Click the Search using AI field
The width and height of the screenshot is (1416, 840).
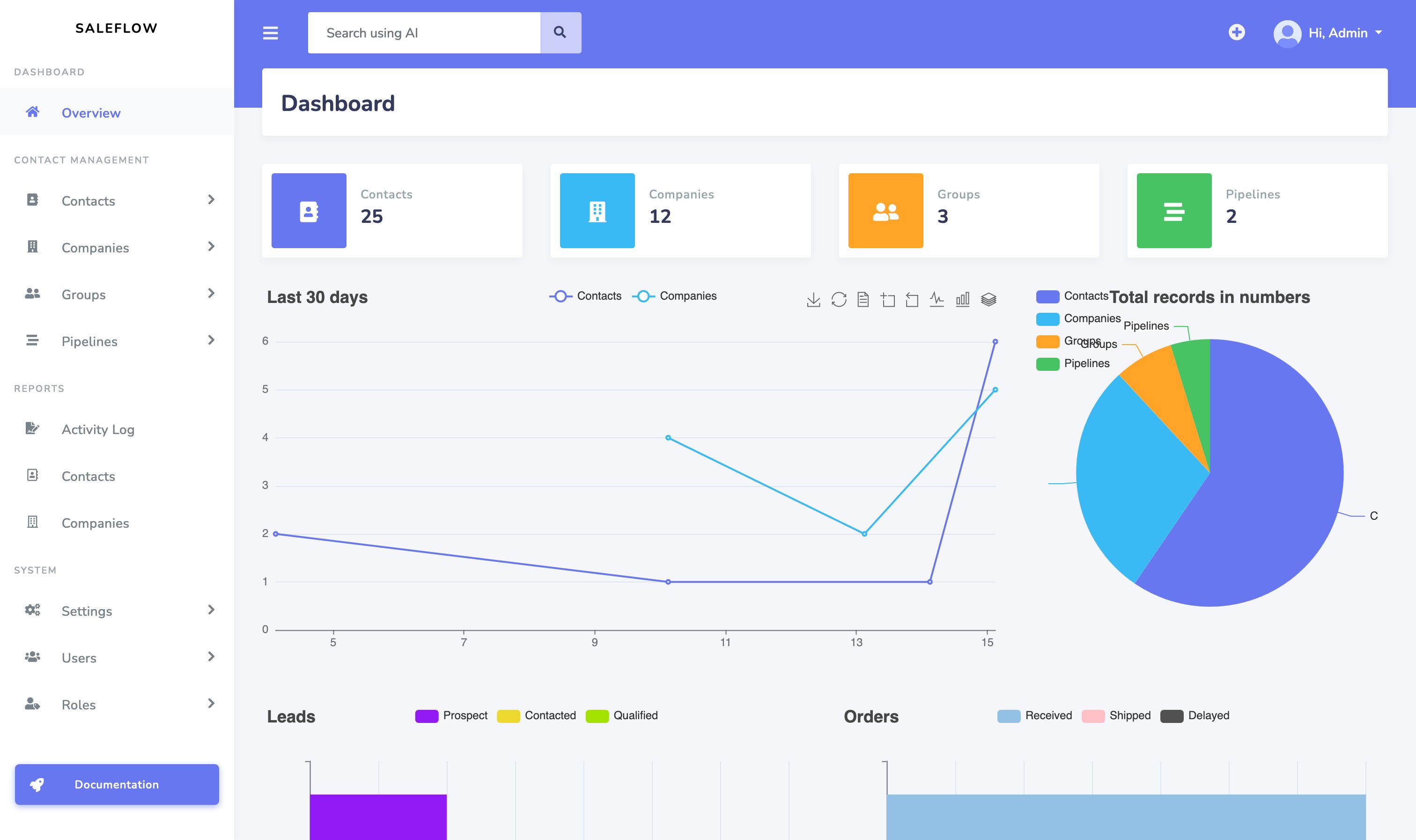(x=423, y=33)
